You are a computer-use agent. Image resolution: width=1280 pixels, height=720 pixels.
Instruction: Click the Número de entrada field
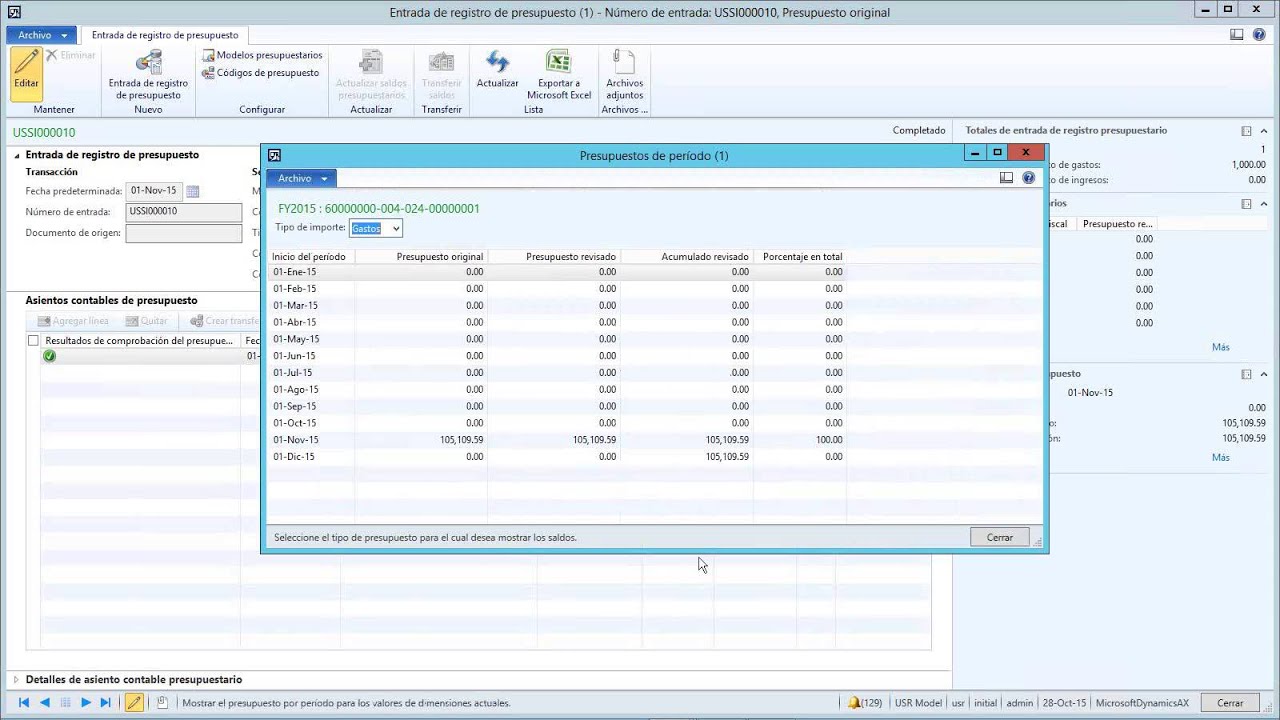pyautogui.click(x=184, y=212)
